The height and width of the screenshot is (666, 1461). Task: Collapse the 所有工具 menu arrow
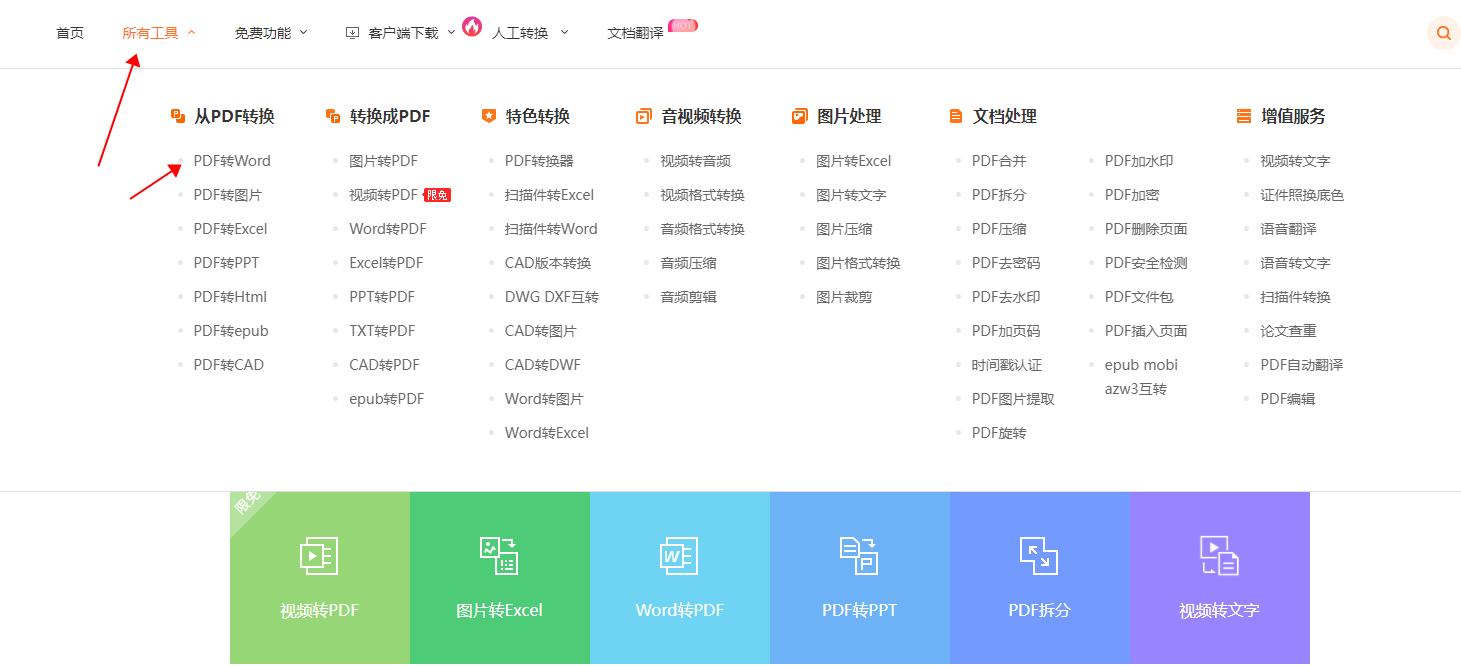192,33
